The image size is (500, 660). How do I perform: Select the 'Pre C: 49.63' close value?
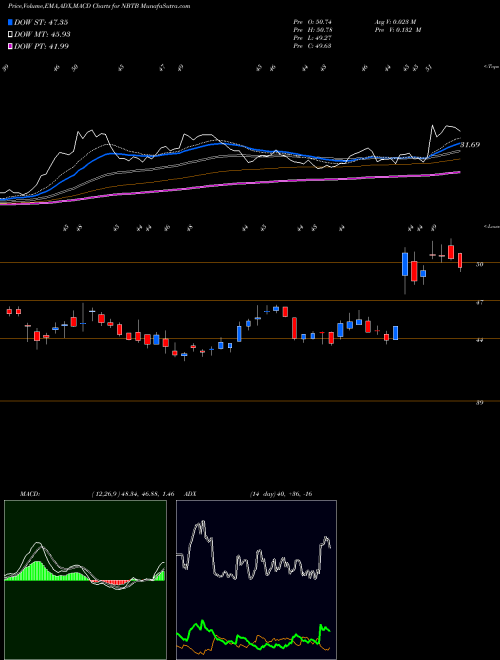point(313,46)
